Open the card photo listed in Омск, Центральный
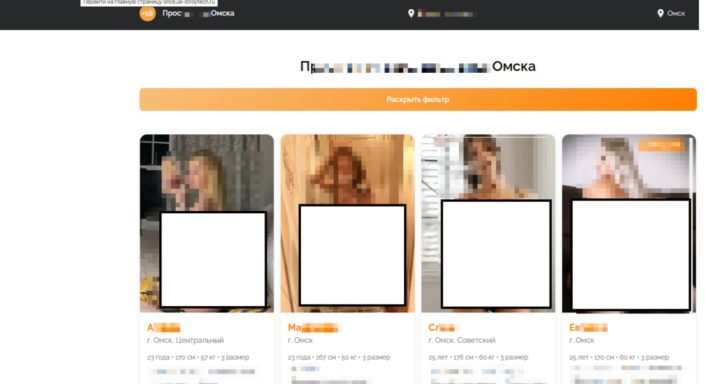Image resolution: width=705 pixels, height=384 pixels. [207, 223]
